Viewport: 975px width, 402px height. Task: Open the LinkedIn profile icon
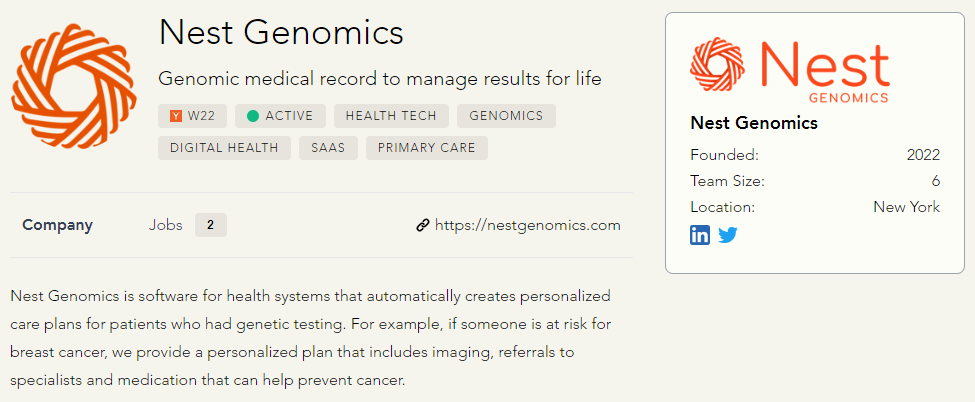tap(700, 235)
